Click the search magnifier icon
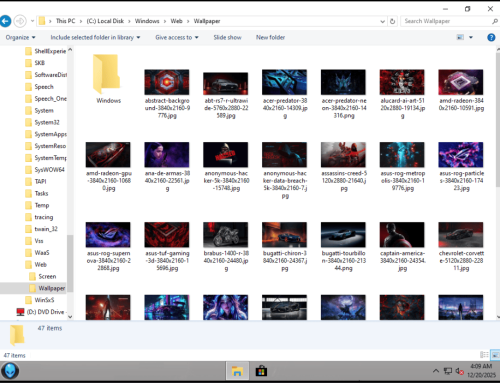Viewport: 500px width, 383px height. [495, 21]
